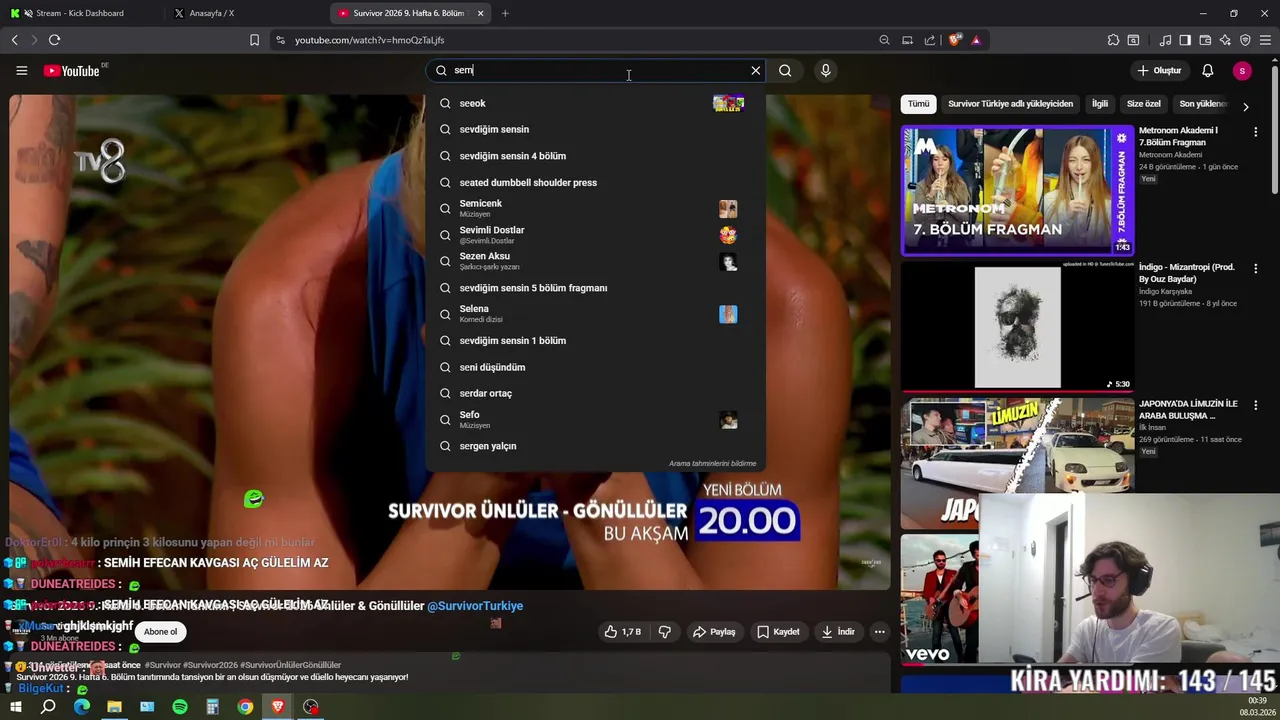Pick the Sefo musician suggestion
The image size is (1280, 720).
click(595, 420)
